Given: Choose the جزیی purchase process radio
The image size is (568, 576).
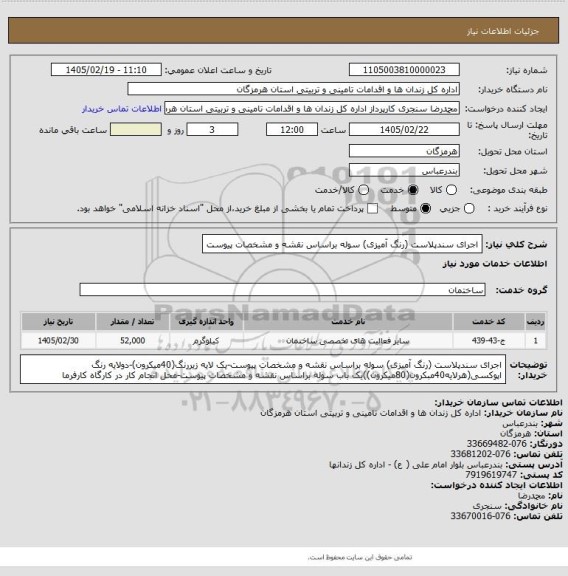Looking at the screenshot, I should (x=469, y=209).
